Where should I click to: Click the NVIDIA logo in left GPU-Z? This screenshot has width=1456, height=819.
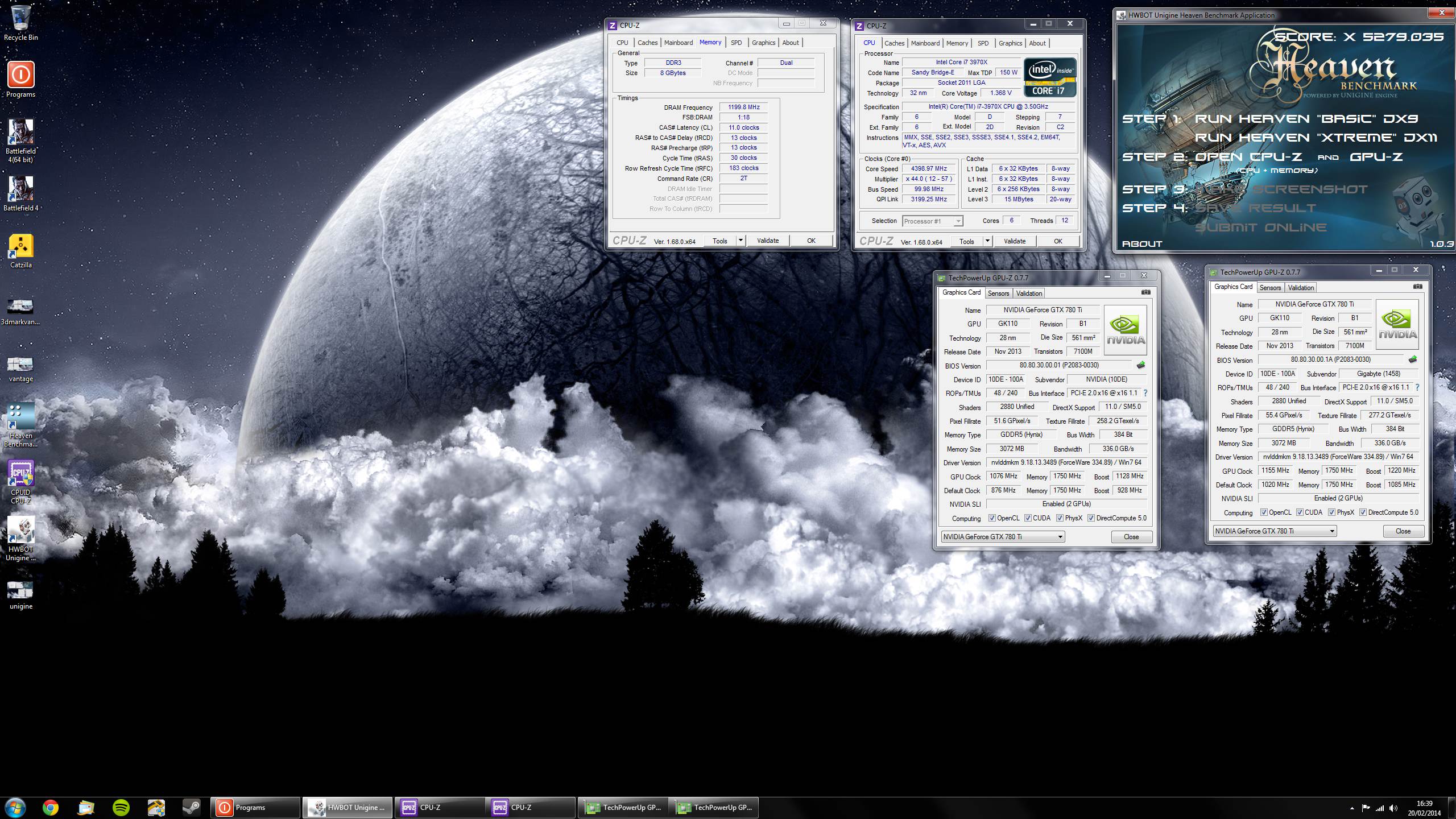(1126, 330)
